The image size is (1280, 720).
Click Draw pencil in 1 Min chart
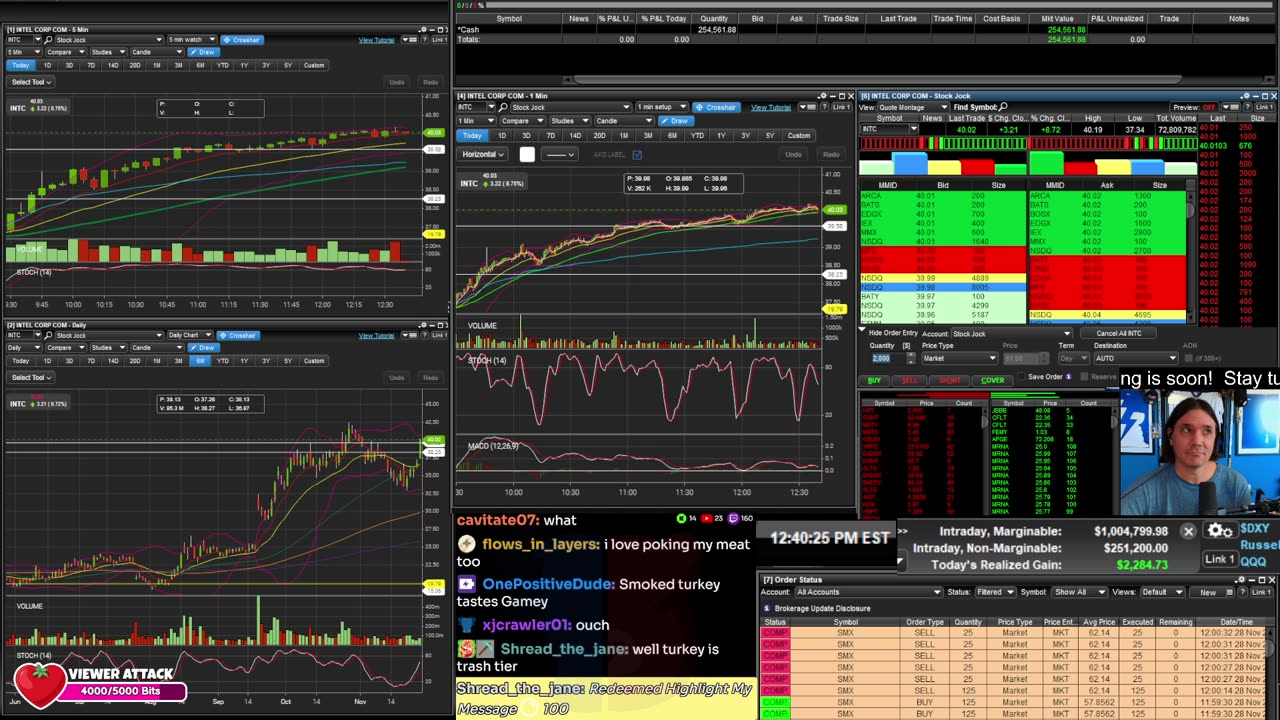676,121
